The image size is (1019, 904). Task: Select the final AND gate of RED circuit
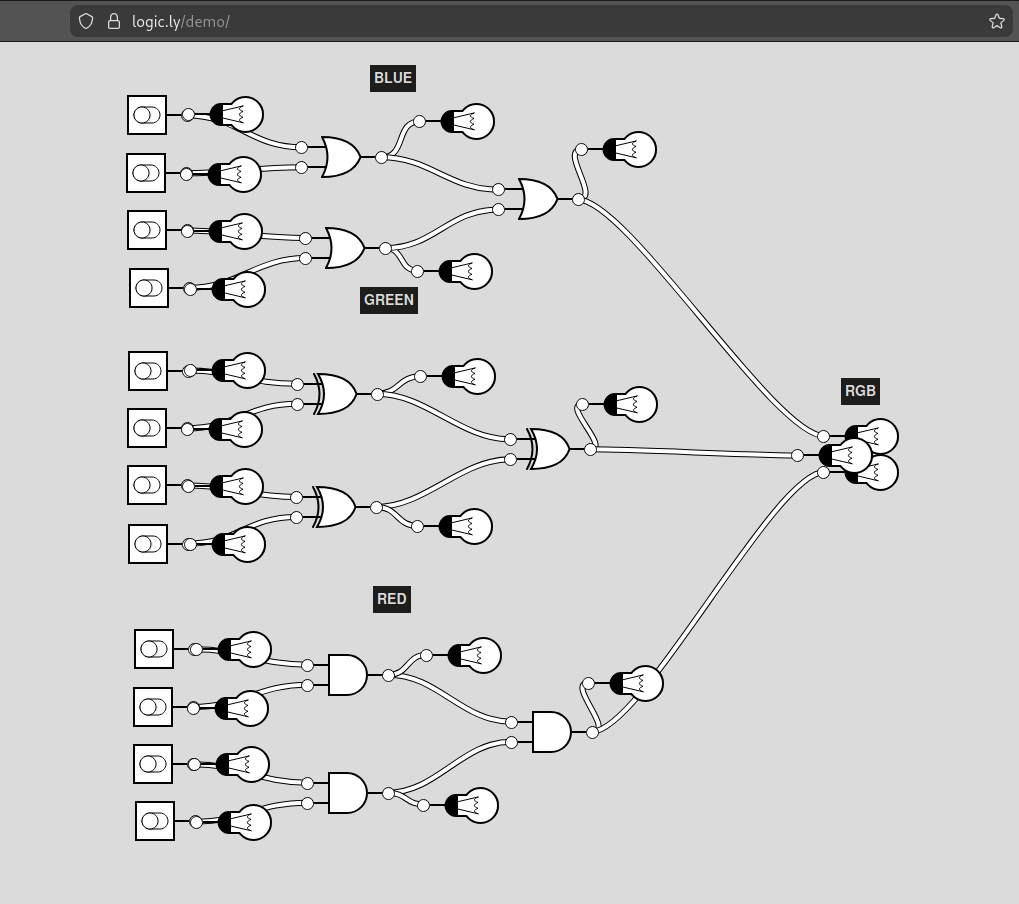[550, 732]
